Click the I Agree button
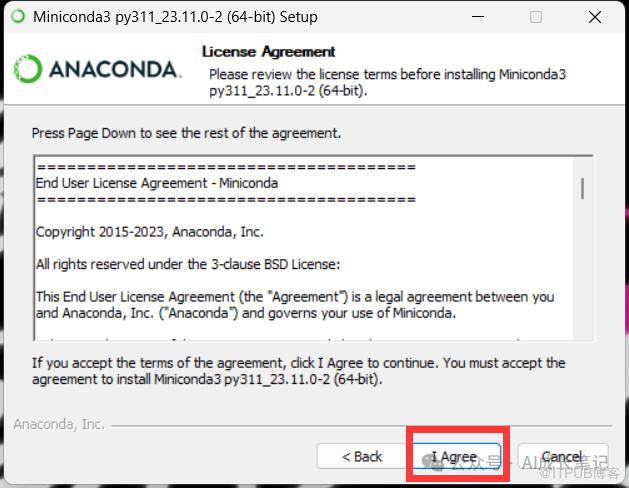 (x=457, y=456)
